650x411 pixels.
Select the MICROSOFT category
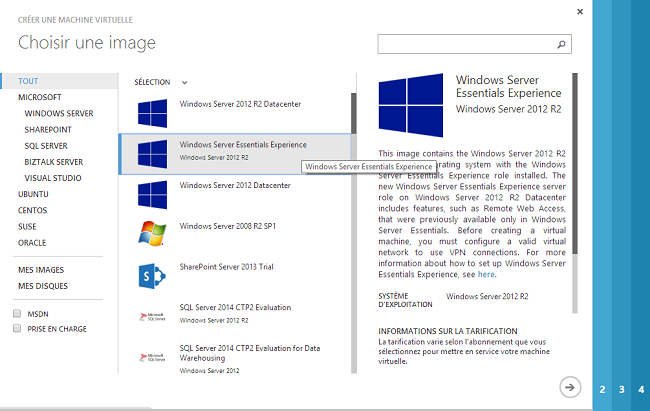click(x=40, y=97)
